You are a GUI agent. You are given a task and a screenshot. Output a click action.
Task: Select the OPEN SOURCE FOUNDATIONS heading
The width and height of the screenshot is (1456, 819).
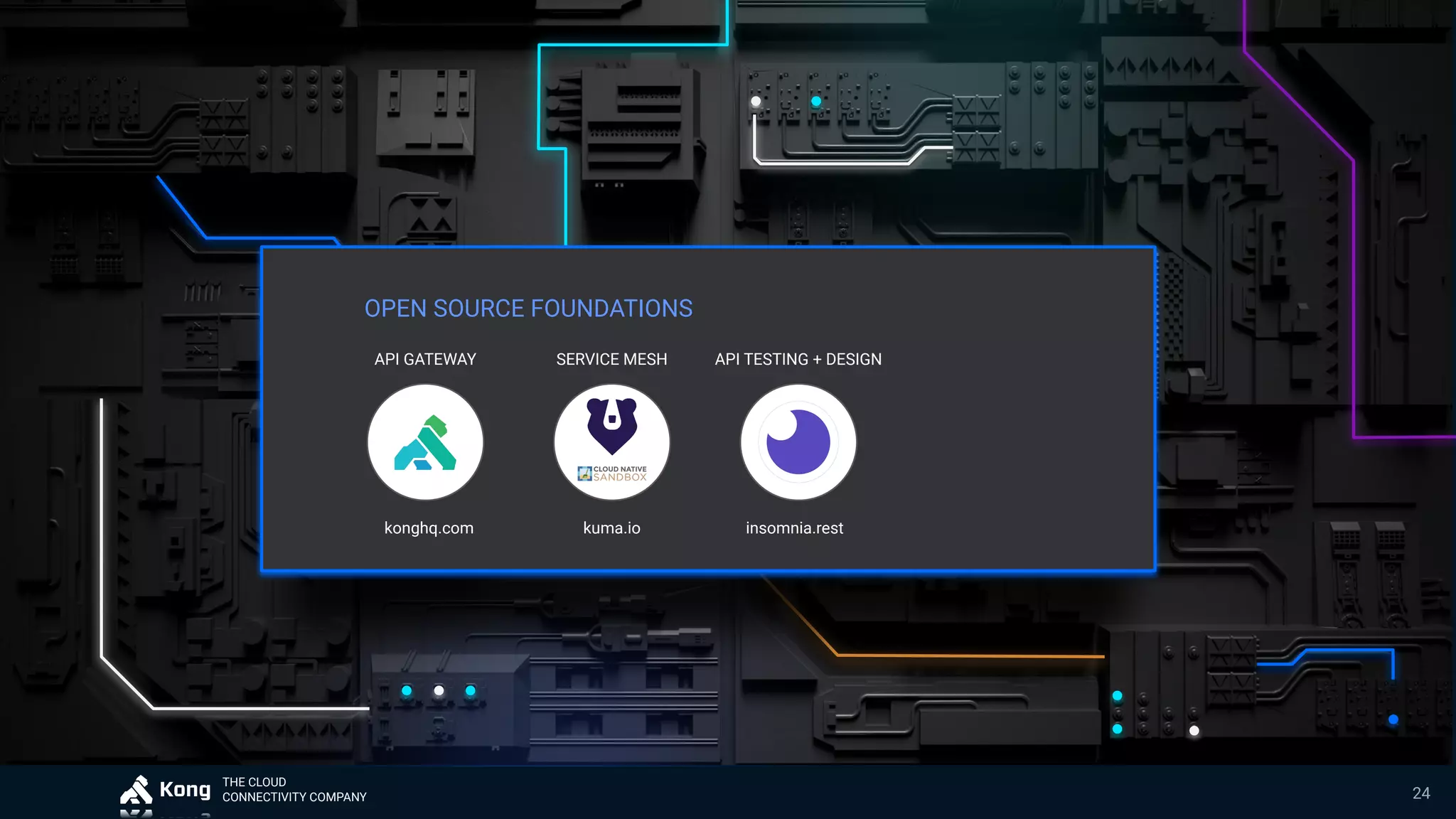[528, 309]
